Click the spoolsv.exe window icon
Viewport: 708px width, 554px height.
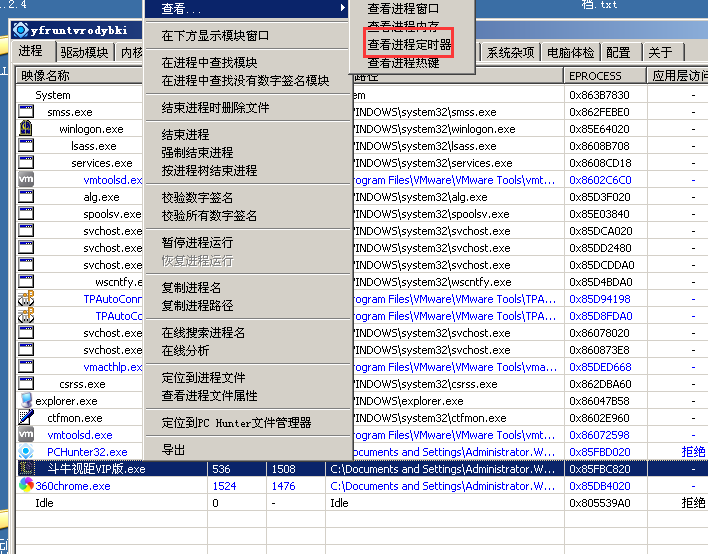point(26,214)
